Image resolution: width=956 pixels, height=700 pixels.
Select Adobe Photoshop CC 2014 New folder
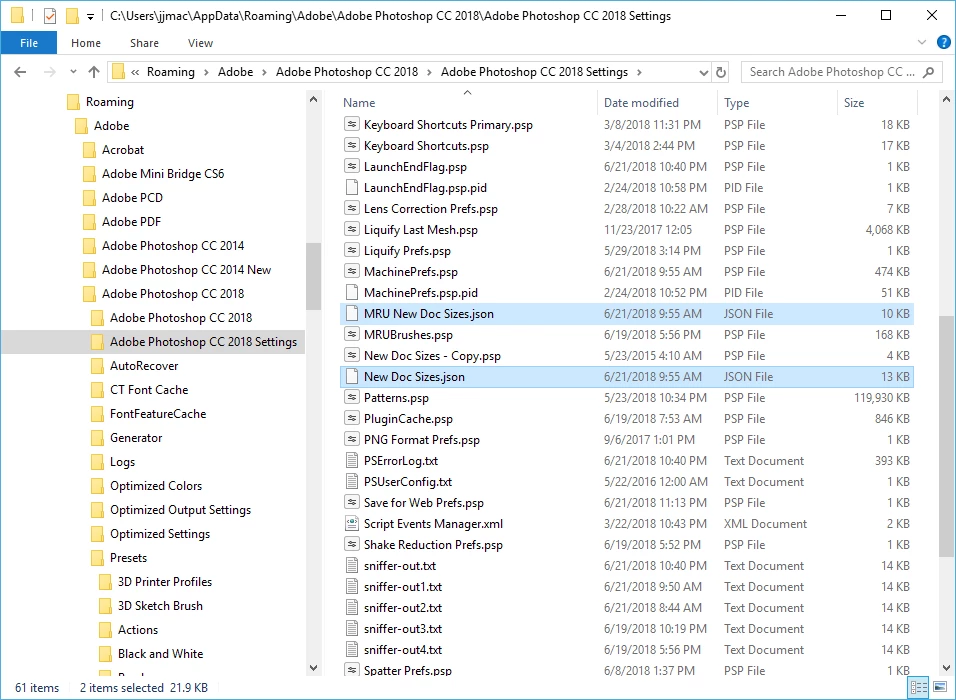coord(186,270)
